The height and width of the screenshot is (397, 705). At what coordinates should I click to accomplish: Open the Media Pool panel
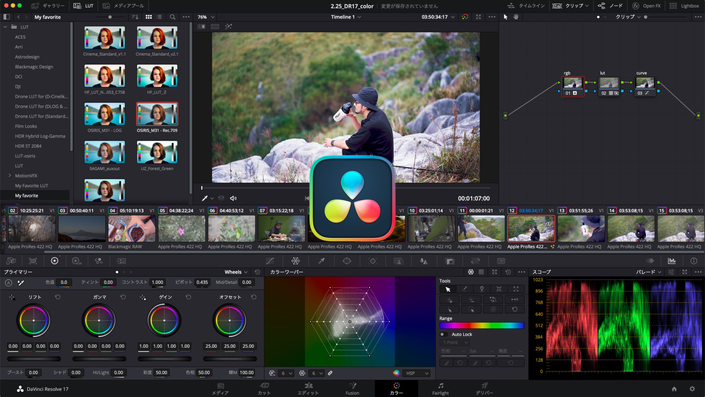pyautogui.click(x=123, y=6)
